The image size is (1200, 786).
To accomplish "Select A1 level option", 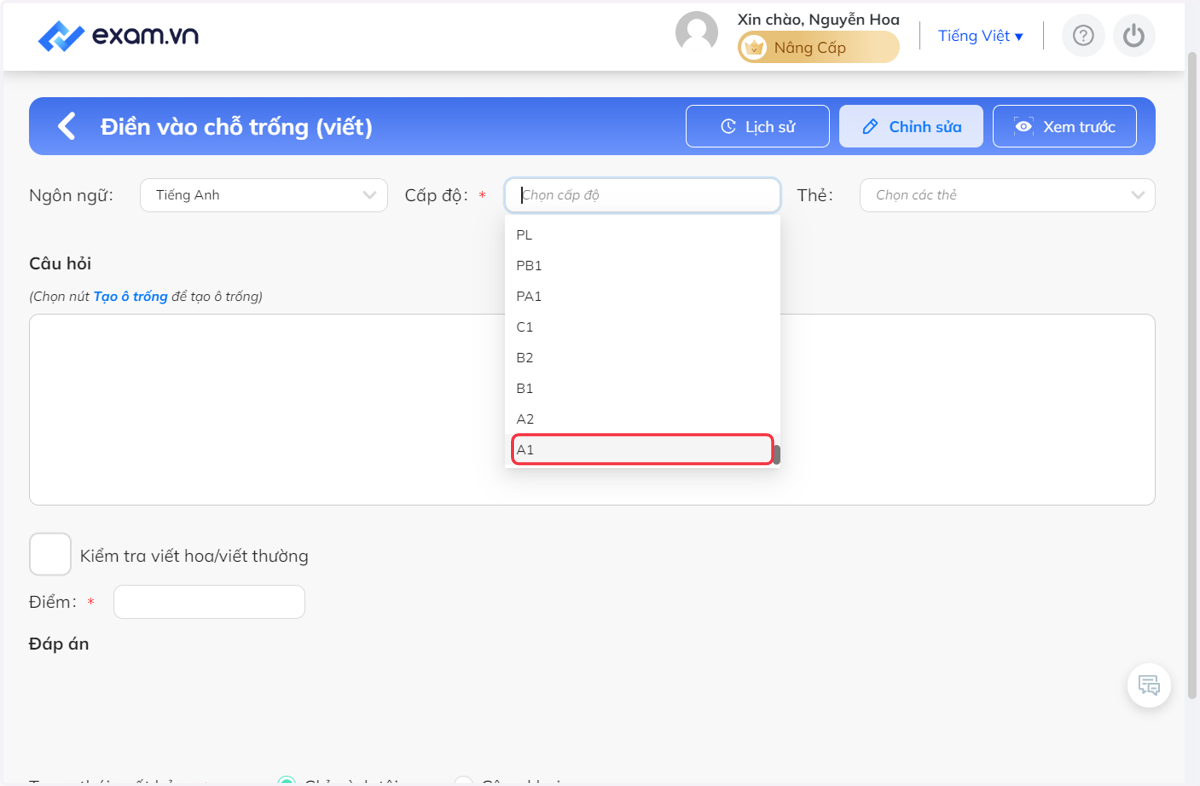I will click(642, 450).
